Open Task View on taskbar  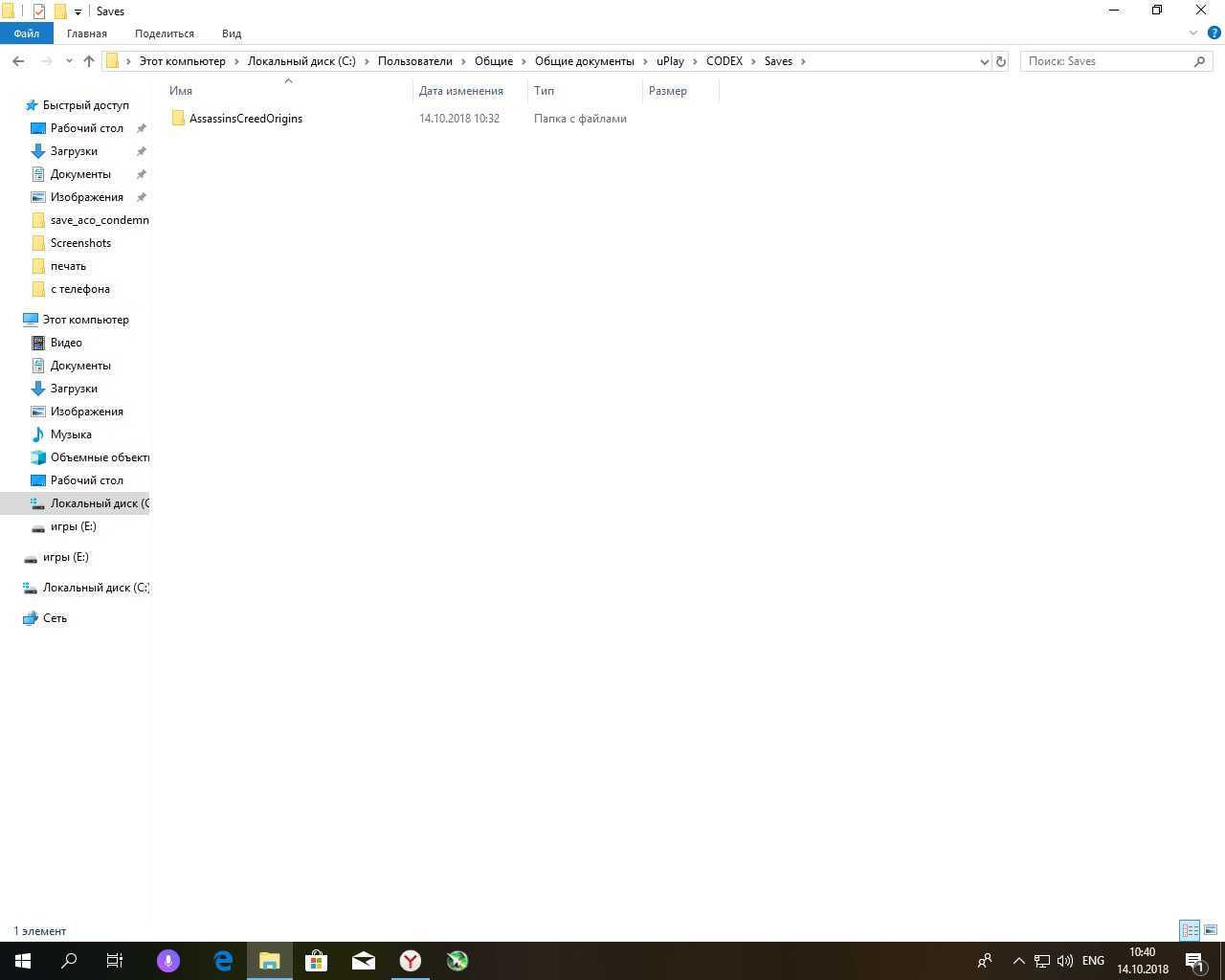115,961
